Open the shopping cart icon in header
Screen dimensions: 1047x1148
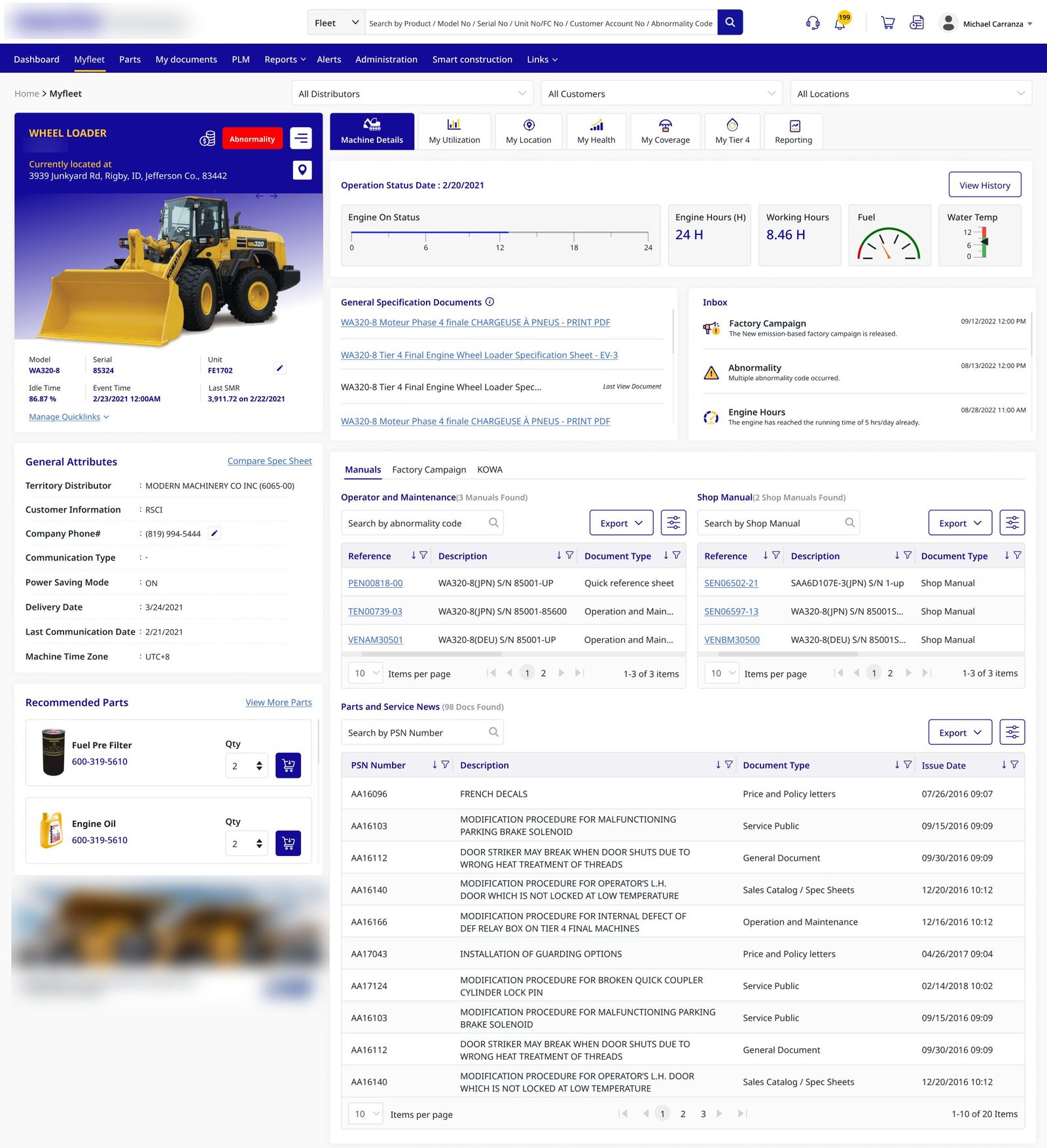[x=888, y=23]
